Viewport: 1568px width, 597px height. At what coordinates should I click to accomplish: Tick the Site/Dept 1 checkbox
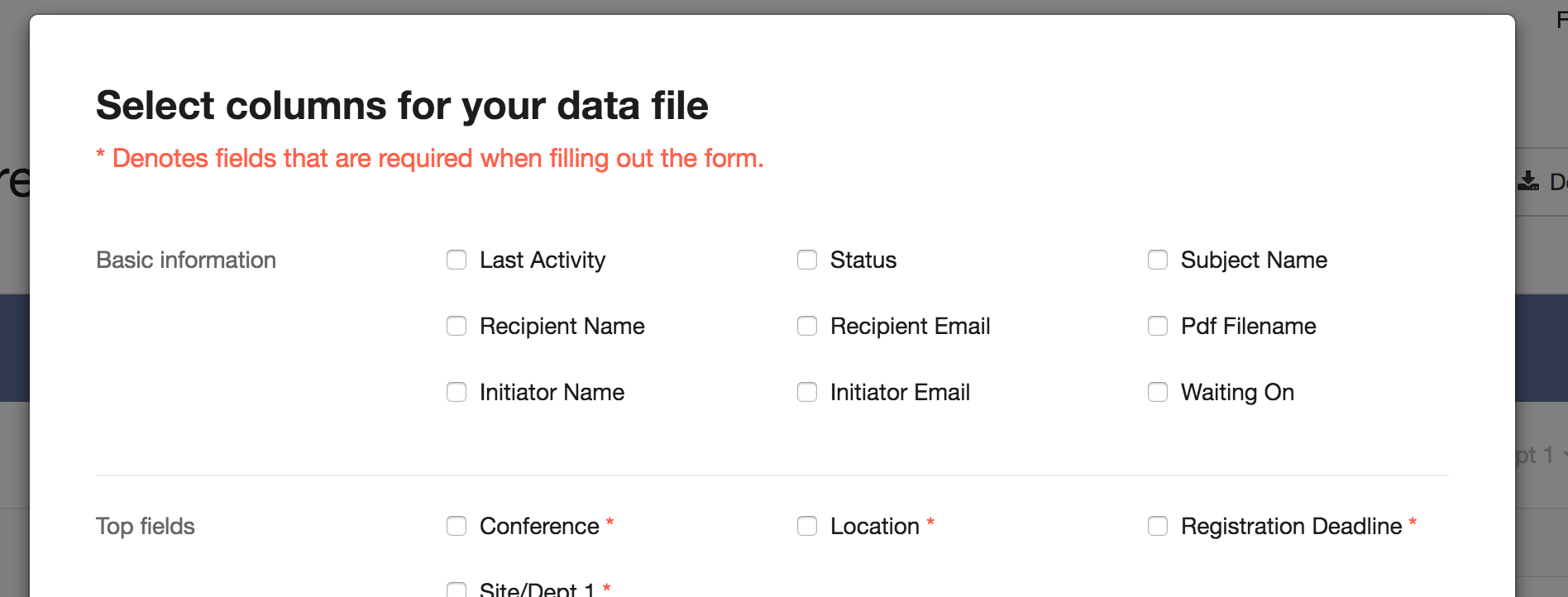(457, 590)
